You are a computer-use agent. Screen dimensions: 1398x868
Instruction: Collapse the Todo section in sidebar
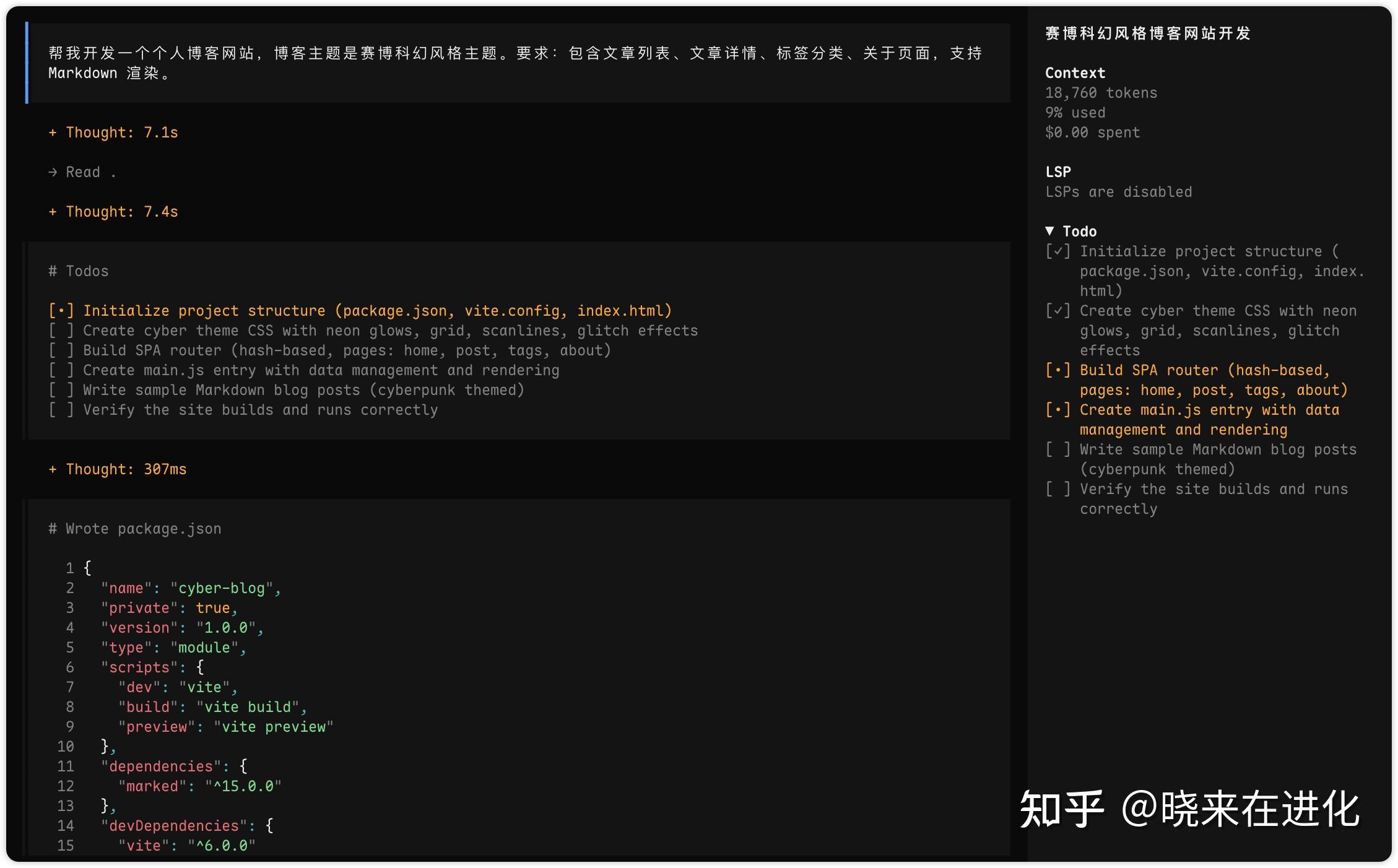[x=1070, y=232]
